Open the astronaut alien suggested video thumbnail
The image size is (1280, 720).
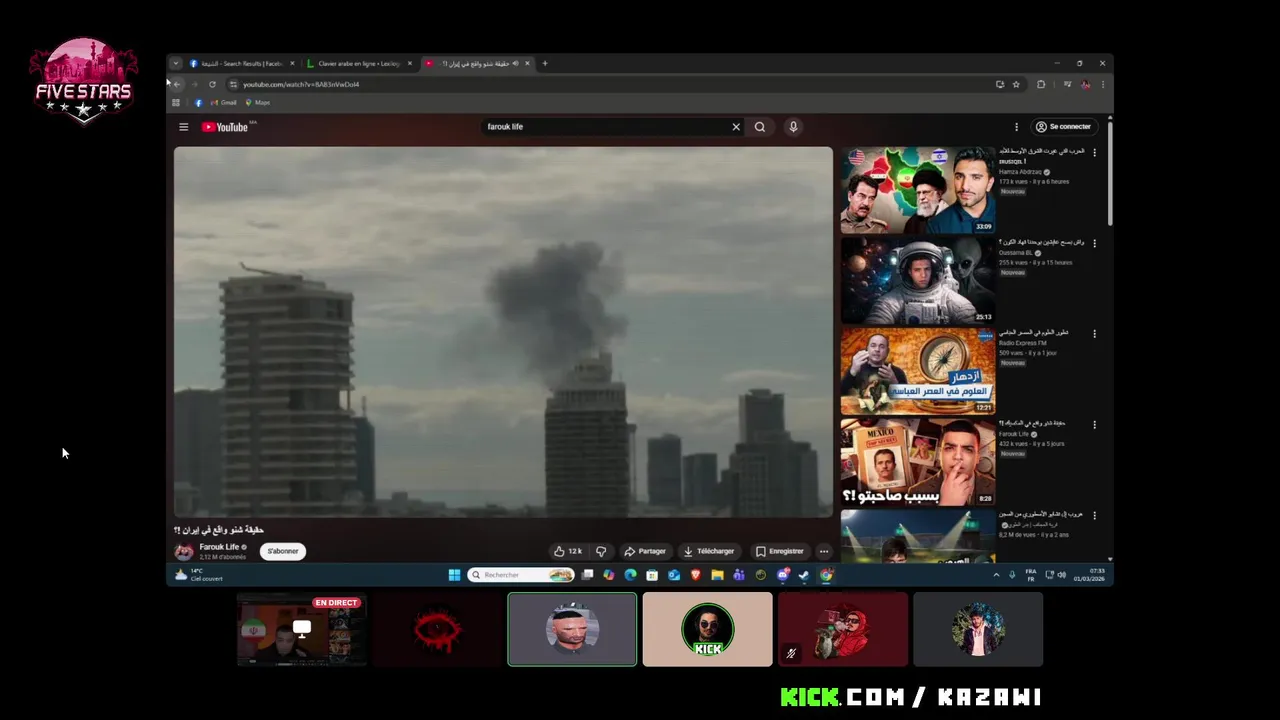coord(918,280)
